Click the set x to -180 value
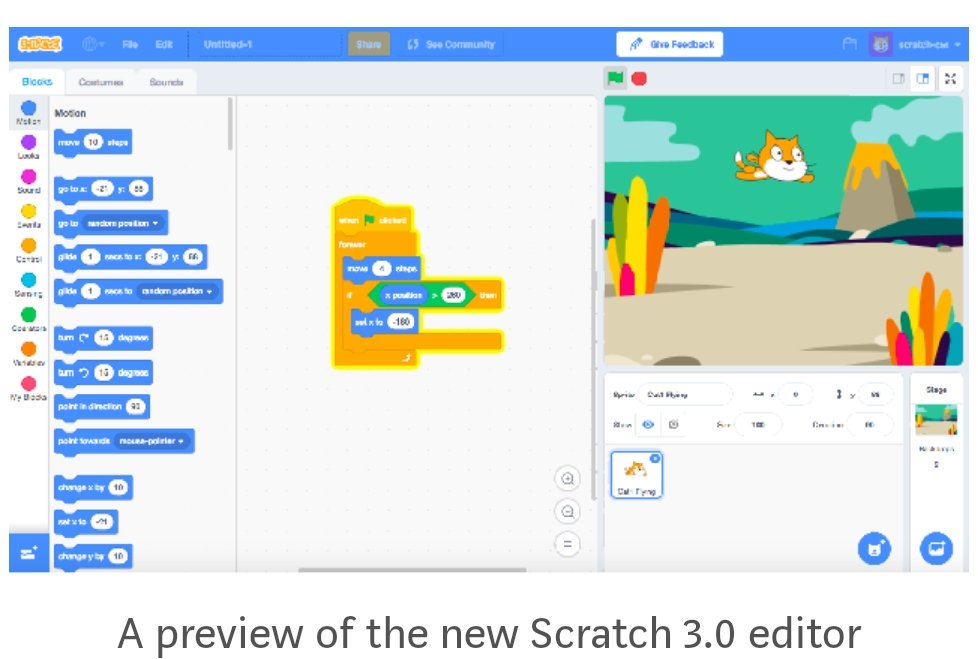This screenshot has height=659, width=978. coord(401,322)
